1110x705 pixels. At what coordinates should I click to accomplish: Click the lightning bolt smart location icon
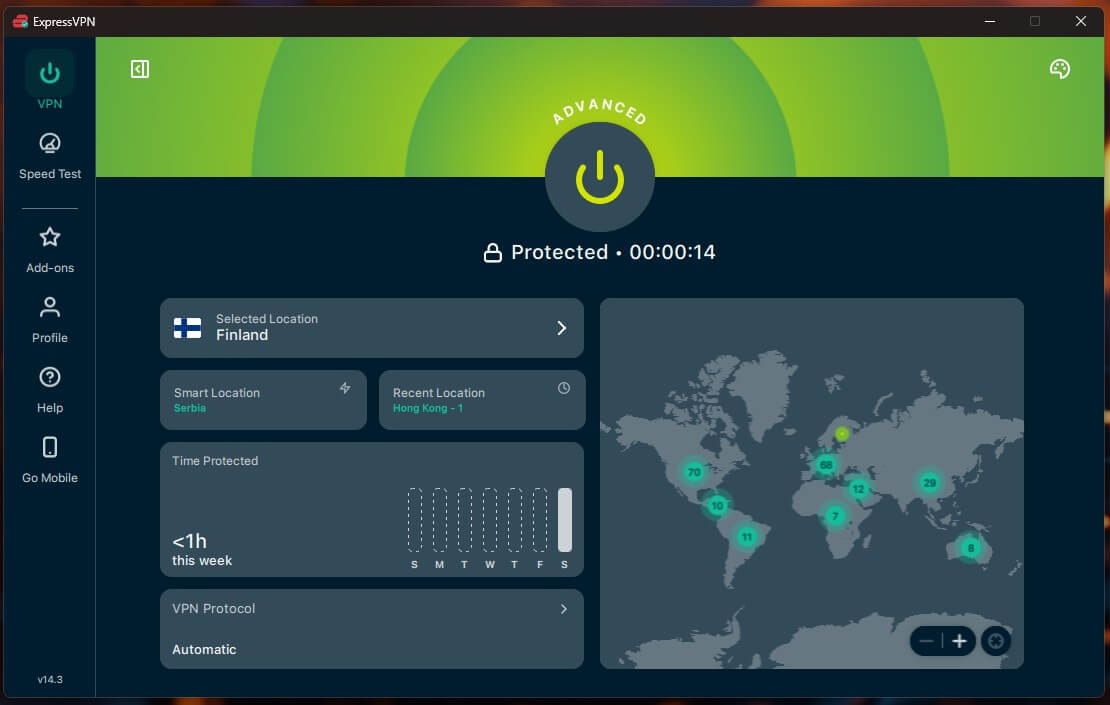pos(345,388)
